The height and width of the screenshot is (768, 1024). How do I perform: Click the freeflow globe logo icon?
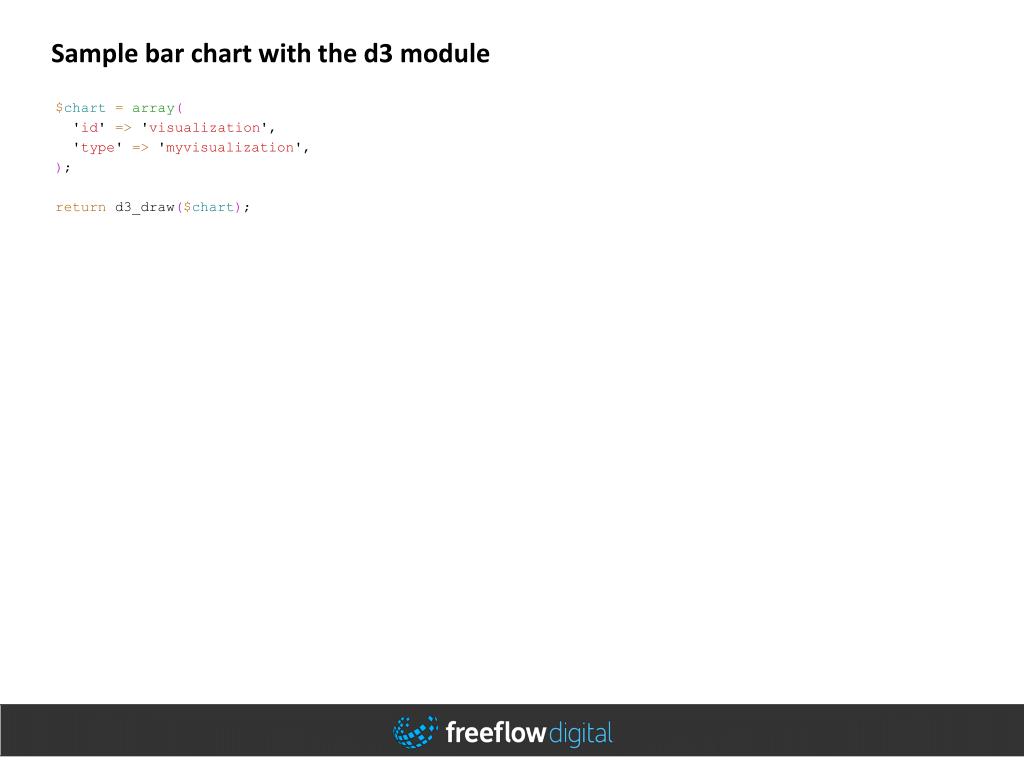point(415,731)
